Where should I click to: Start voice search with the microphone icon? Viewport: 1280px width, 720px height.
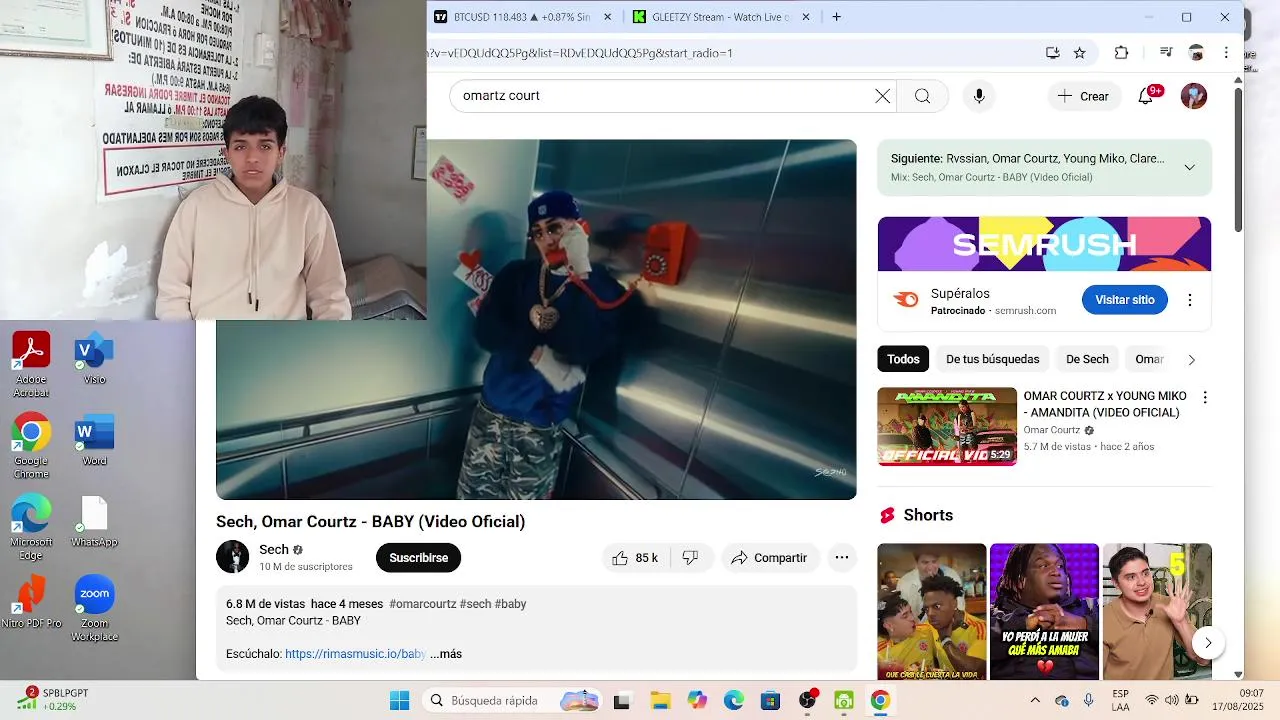coord(979,96)
